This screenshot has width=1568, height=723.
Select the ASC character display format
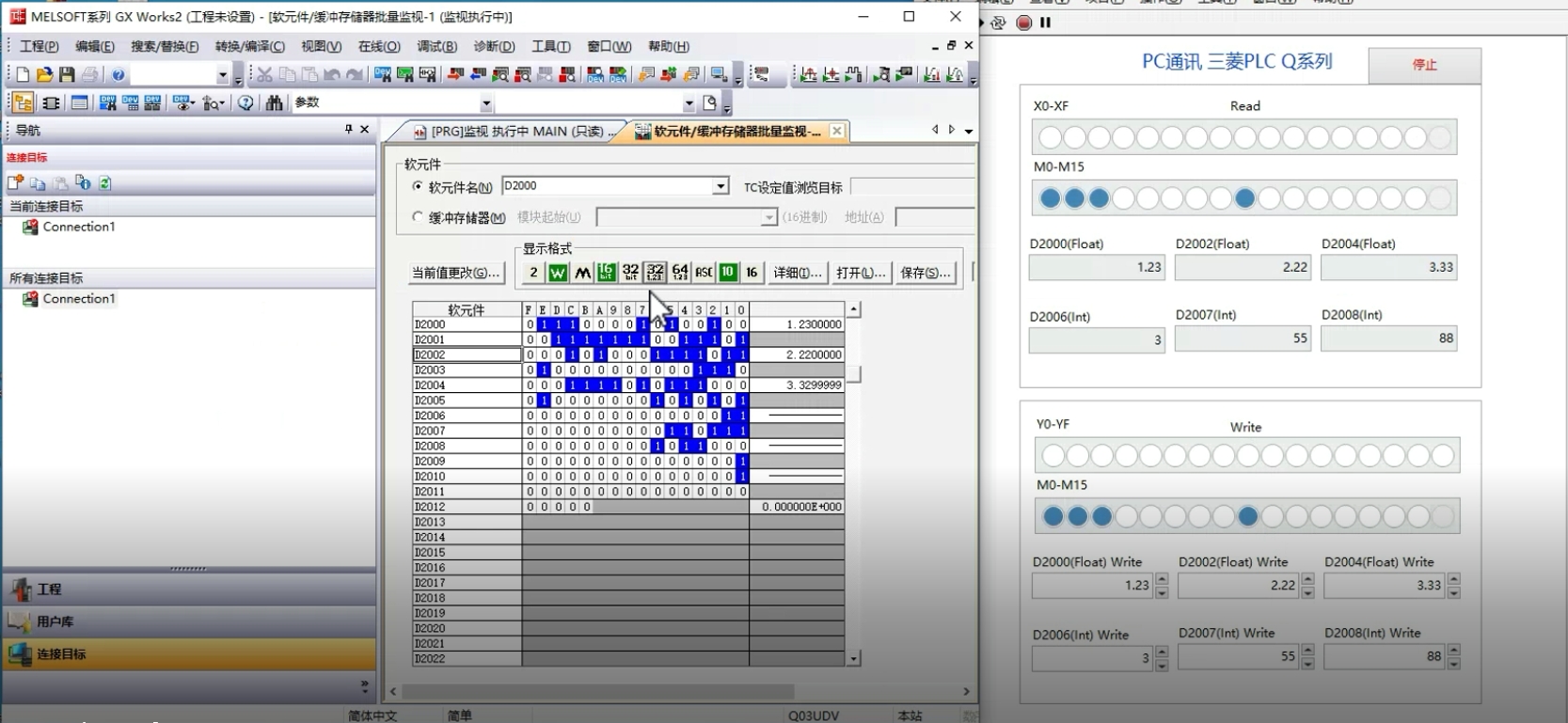(704, 273)
